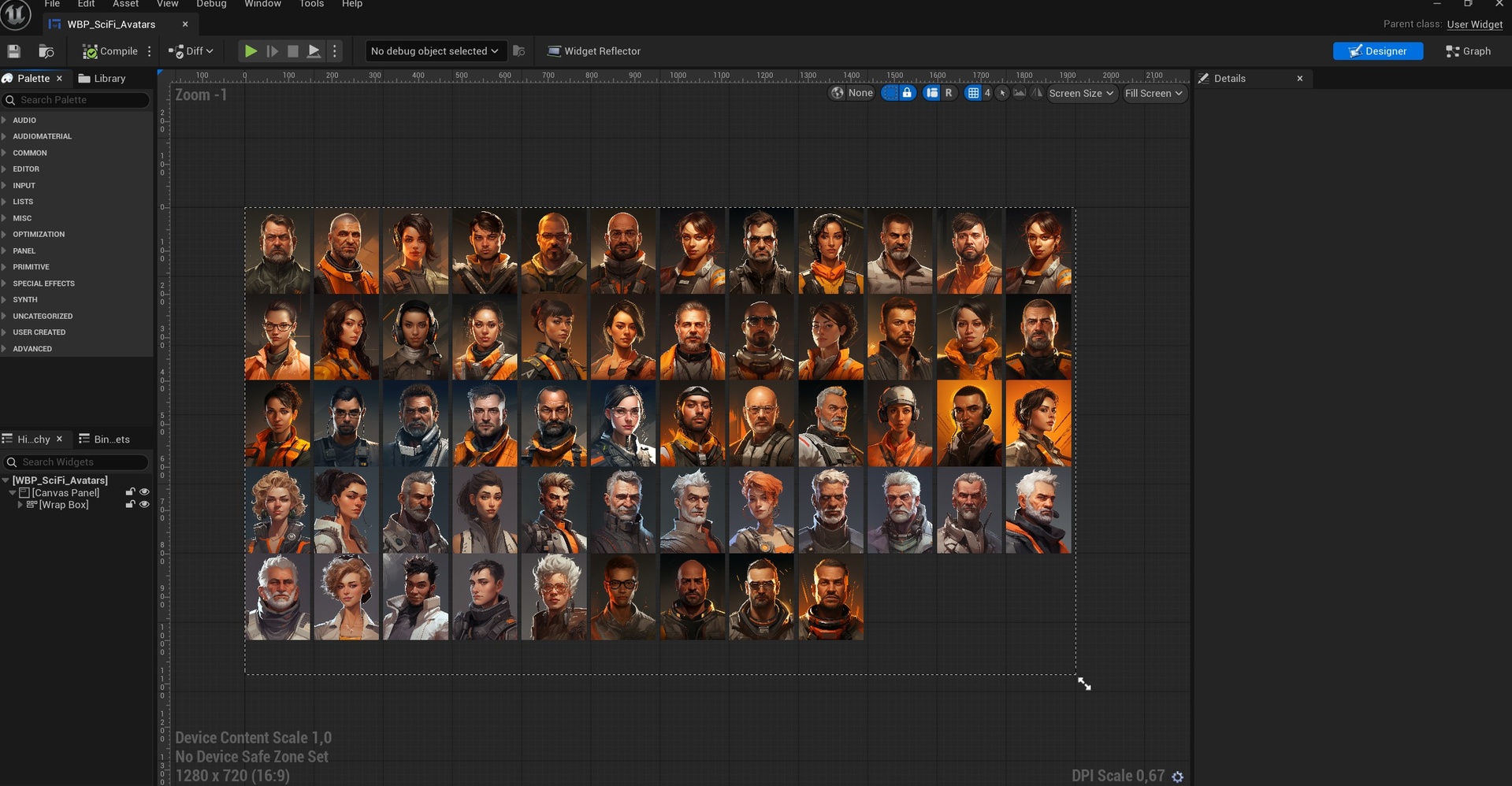Open Compile options kebab menu
Screen dimensions: 1512x786
point(149,51)
